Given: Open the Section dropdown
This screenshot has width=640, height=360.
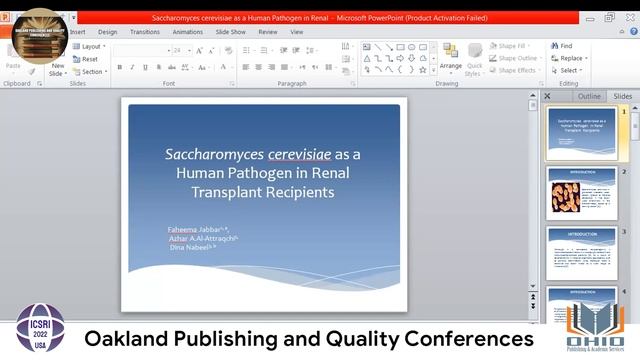Looking at the screenshot, I should click(90, 72).
